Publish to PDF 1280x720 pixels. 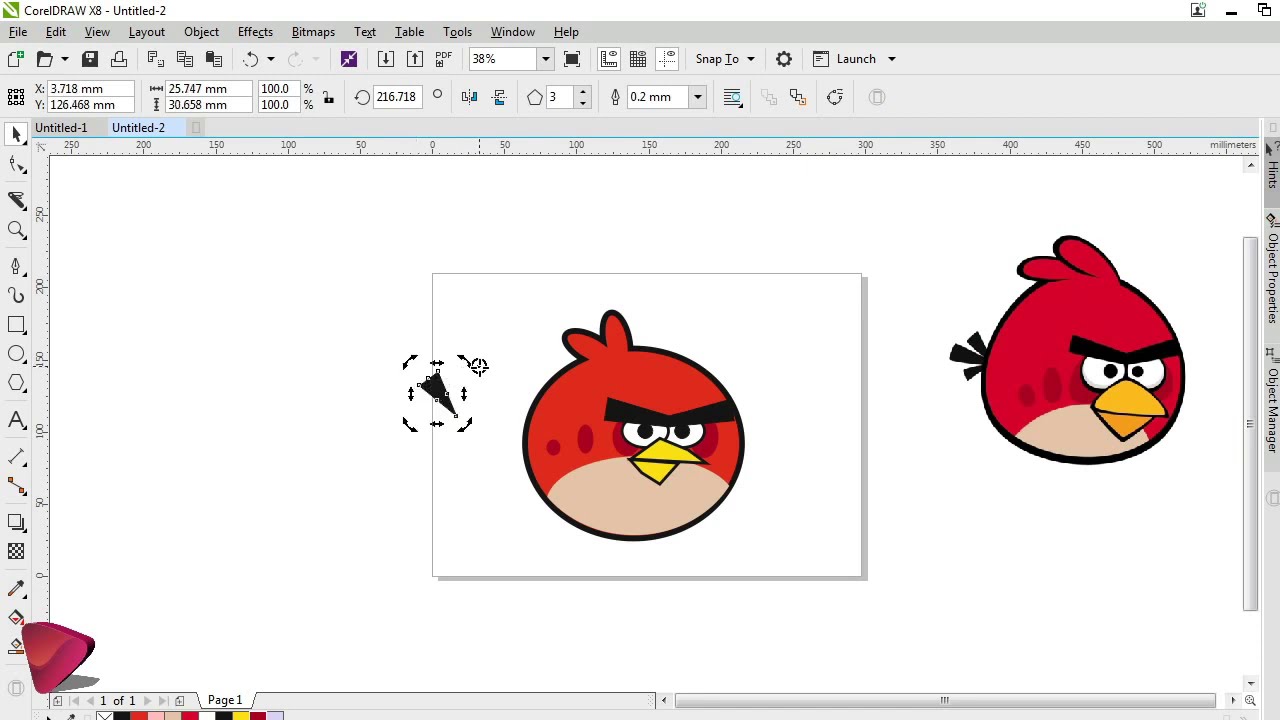point(443,59)
